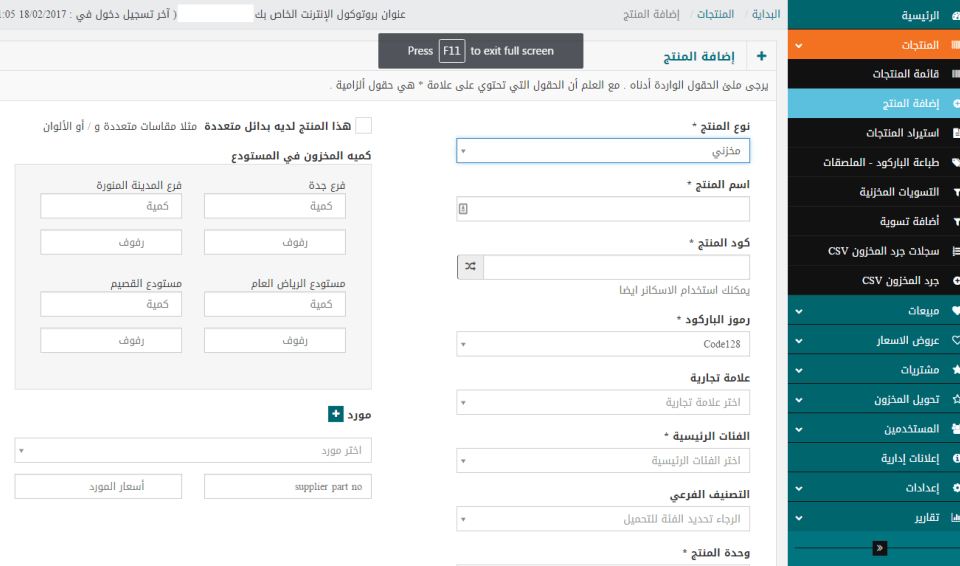The image size is (960, 566).
Task: Click the supplier part no field
Action: 275,486
